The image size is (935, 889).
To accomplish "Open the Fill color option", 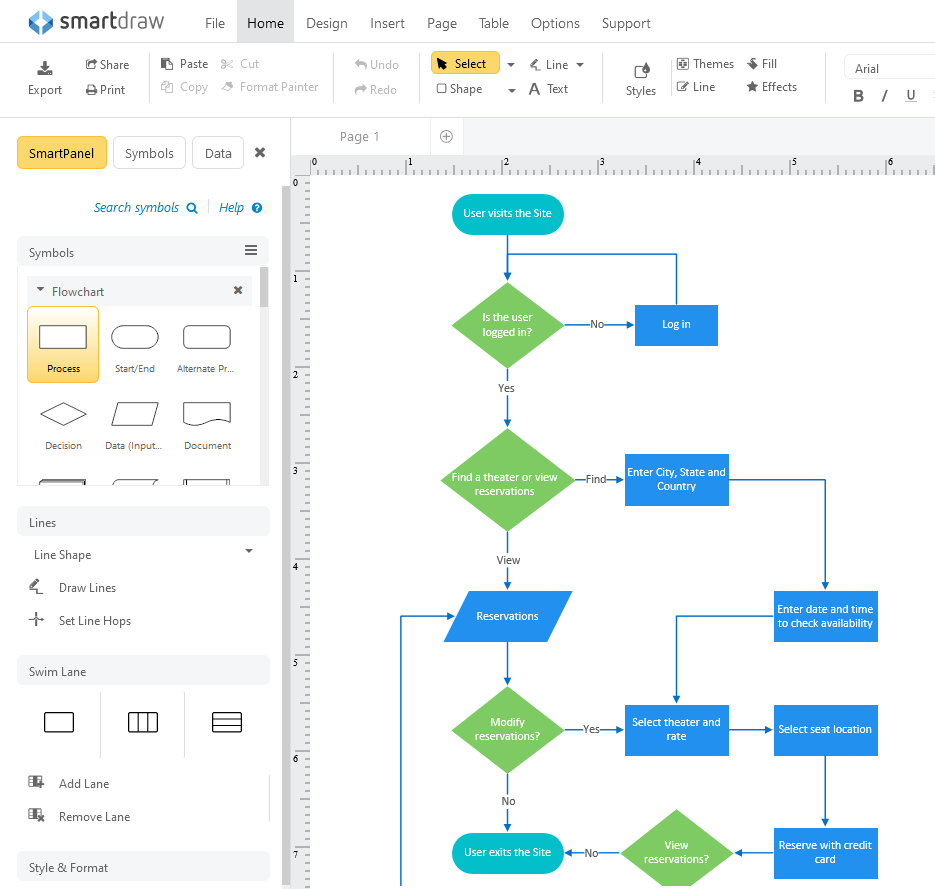I will (x=762, y=64).
